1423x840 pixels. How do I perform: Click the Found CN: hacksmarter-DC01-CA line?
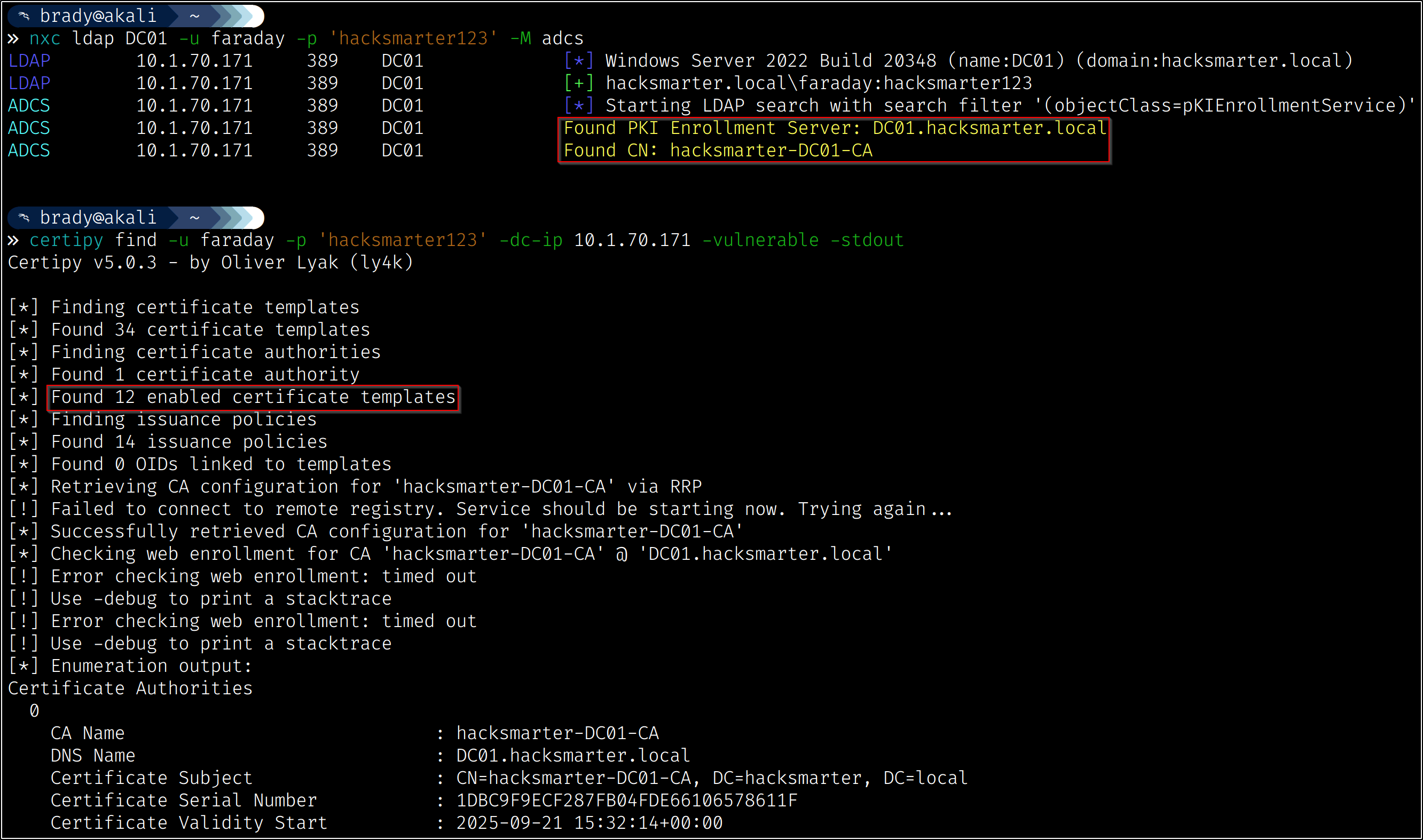pyautogui.click(x=718, y=150)
